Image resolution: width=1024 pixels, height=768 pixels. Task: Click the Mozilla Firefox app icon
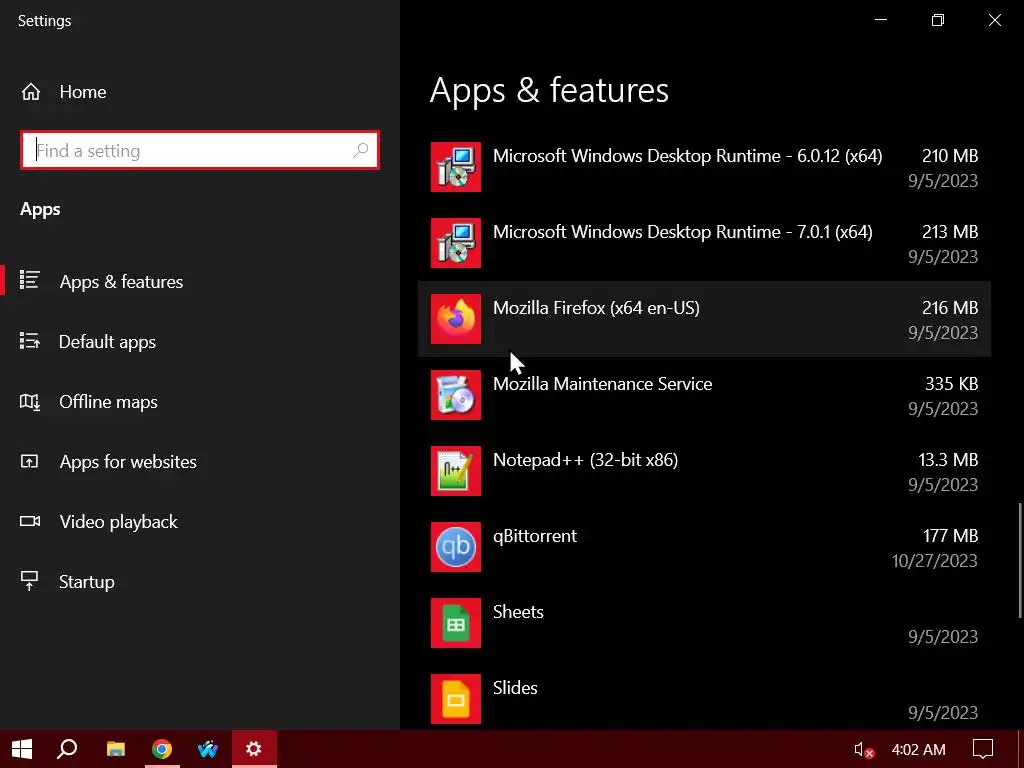point(456,319)
